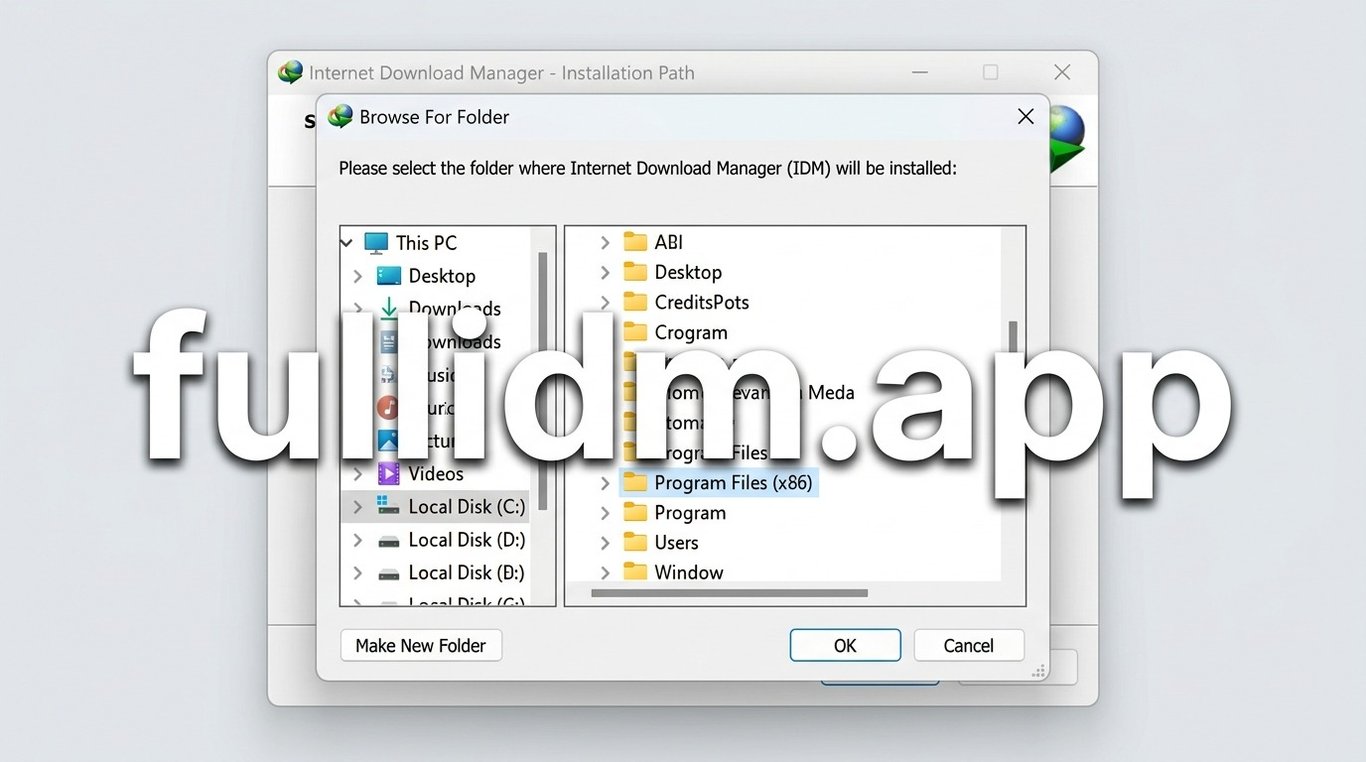Expand the CreditsPots folder
This screenshot has height=762, width=1366.
coord(605,302)
